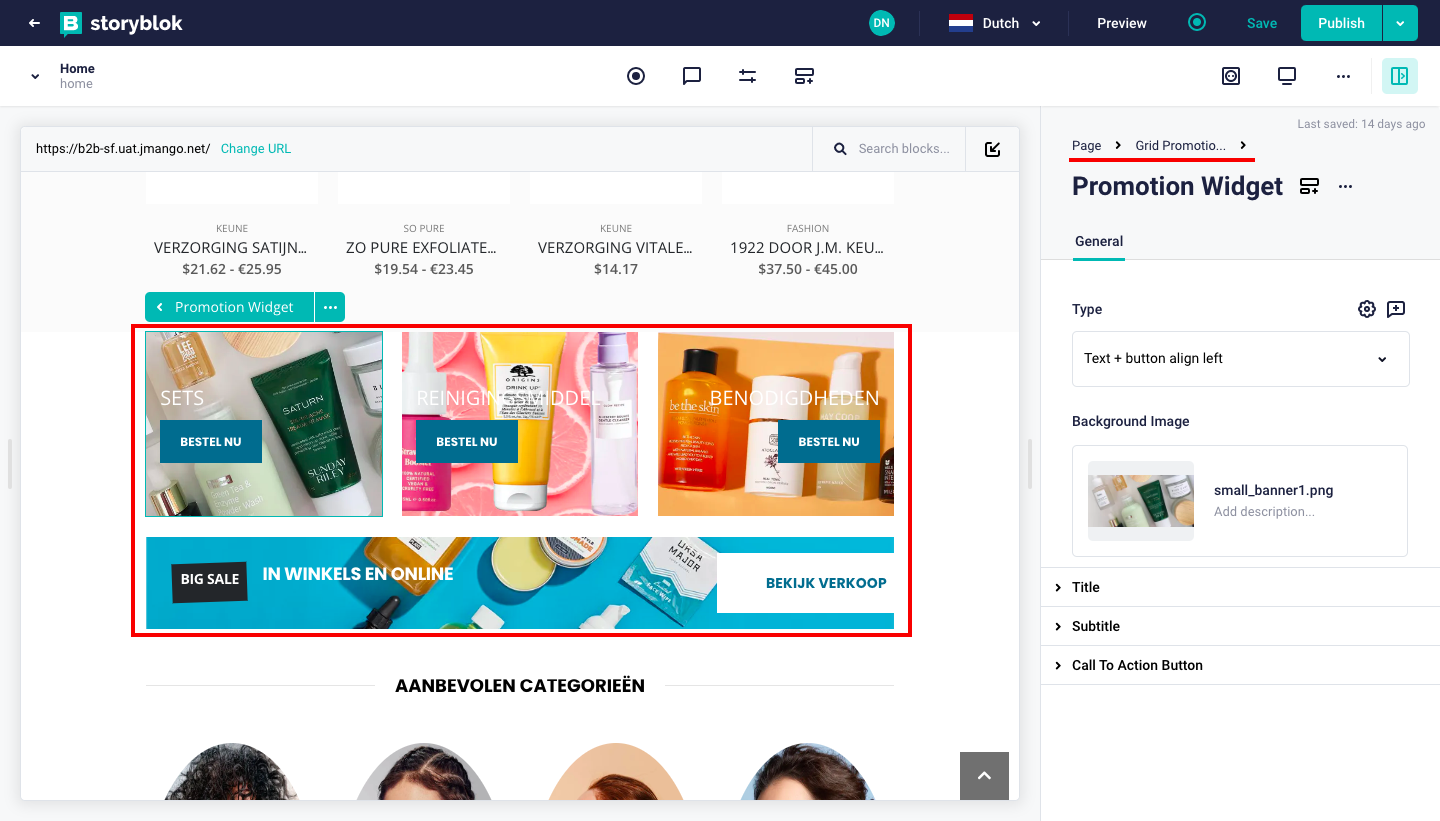Expand the Call To Action Button section
1440x821 pixels.
(x=1137, y=665)
